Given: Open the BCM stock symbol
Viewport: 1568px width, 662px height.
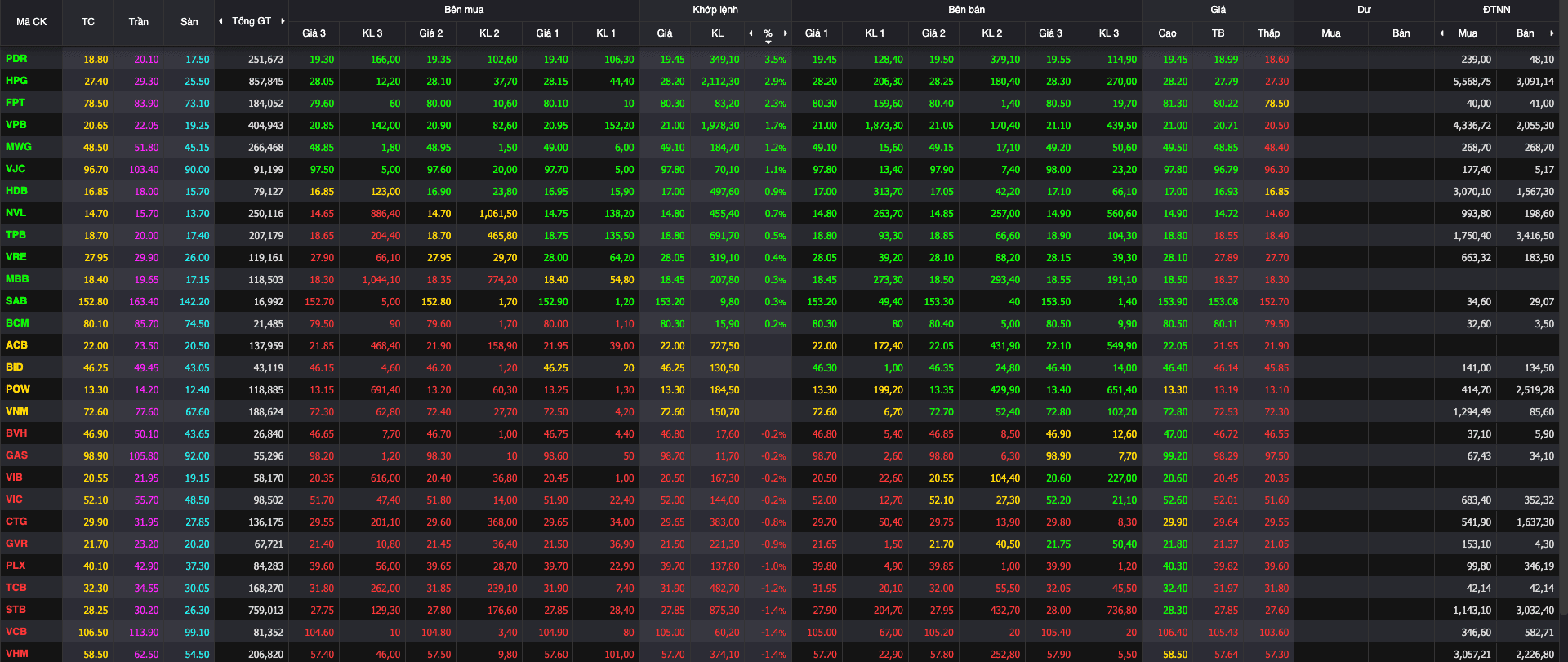Looking at the screenshot, I should 17,323.
